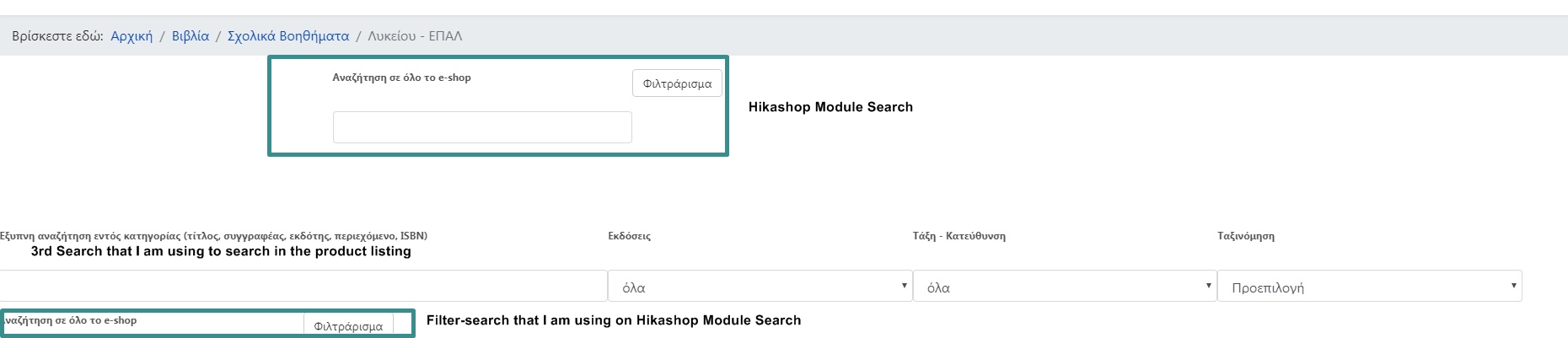Click the lower 'Αναζήτηση σε όλο το e-shop' label
The height and width of the screenshot is (338, 1568).
point(71,320)
